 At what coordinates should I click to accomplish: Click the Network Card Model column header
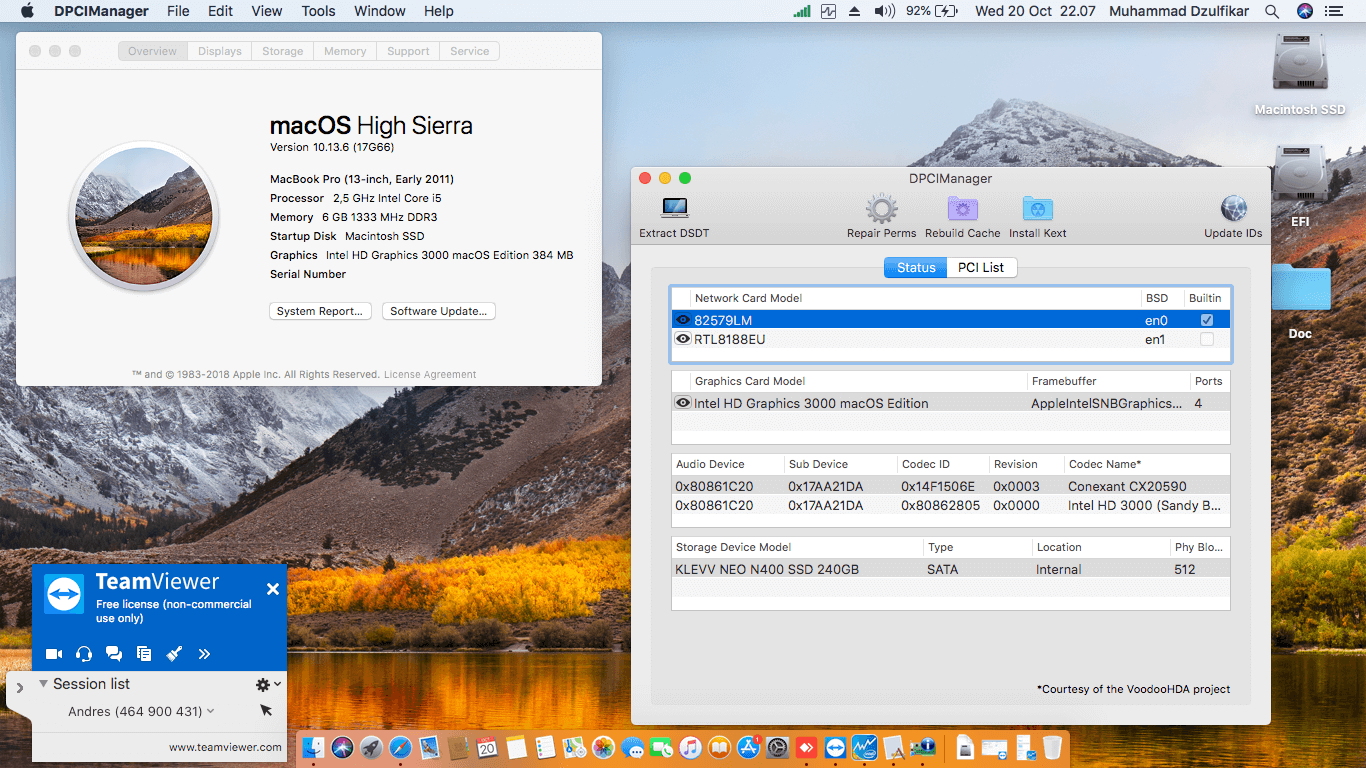[x=917, y=298]
